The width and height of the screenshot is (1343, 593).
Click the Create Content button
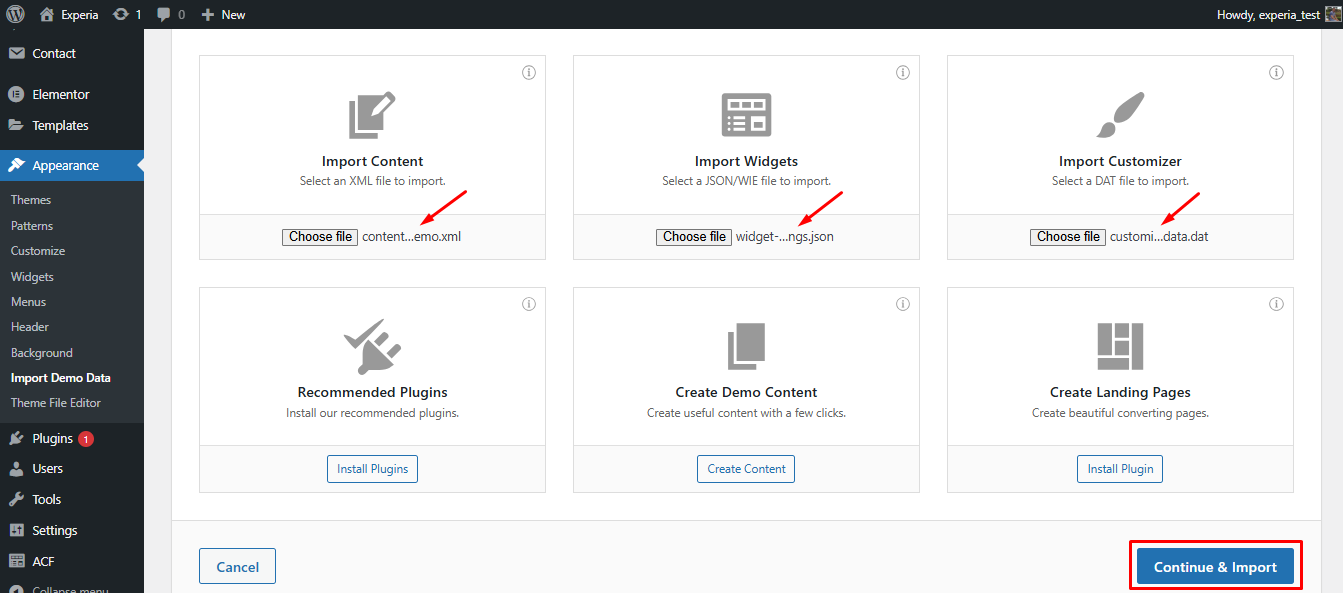tap(746, 469)
